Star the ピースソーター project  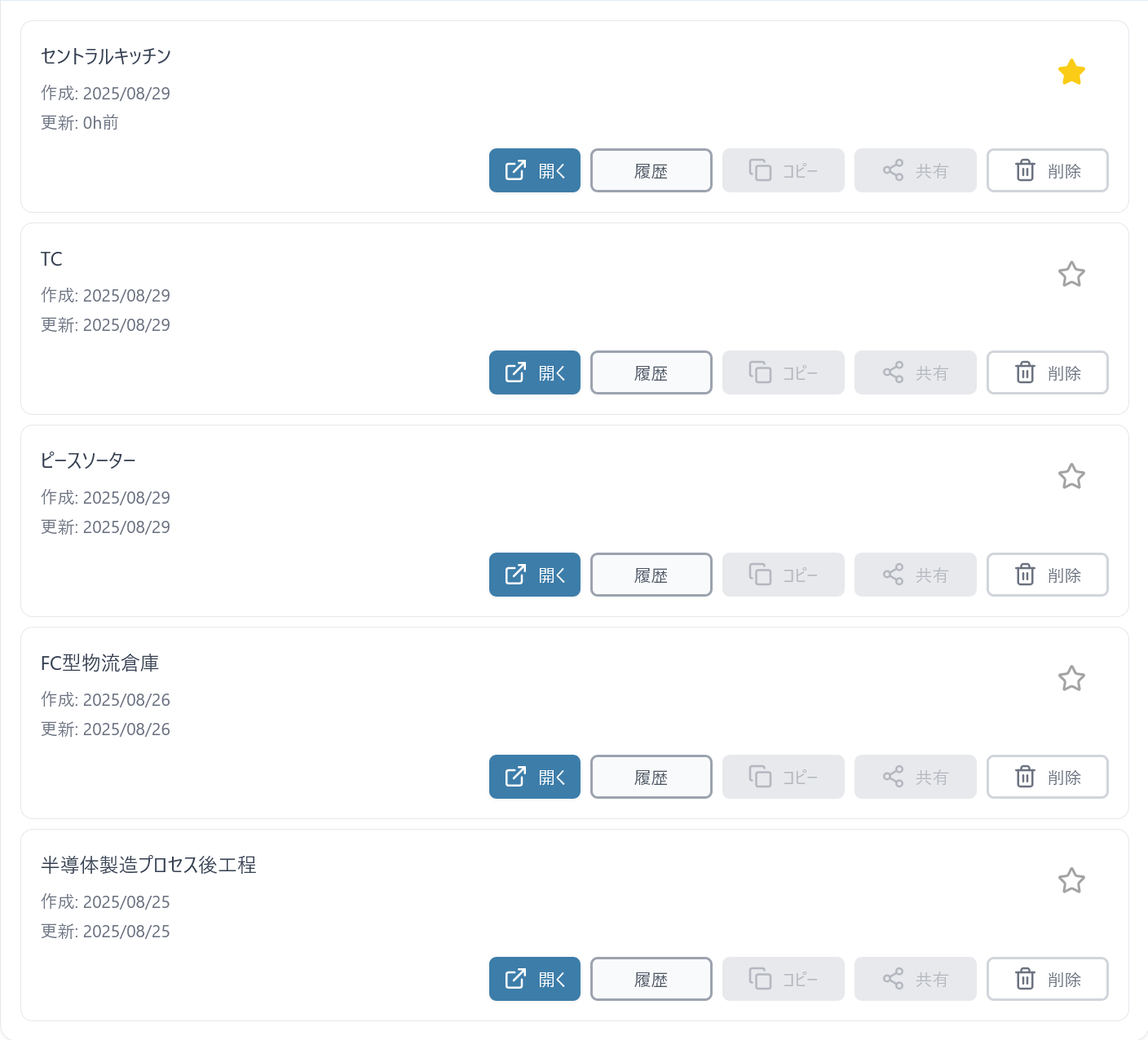click(x=1071, y=477)
